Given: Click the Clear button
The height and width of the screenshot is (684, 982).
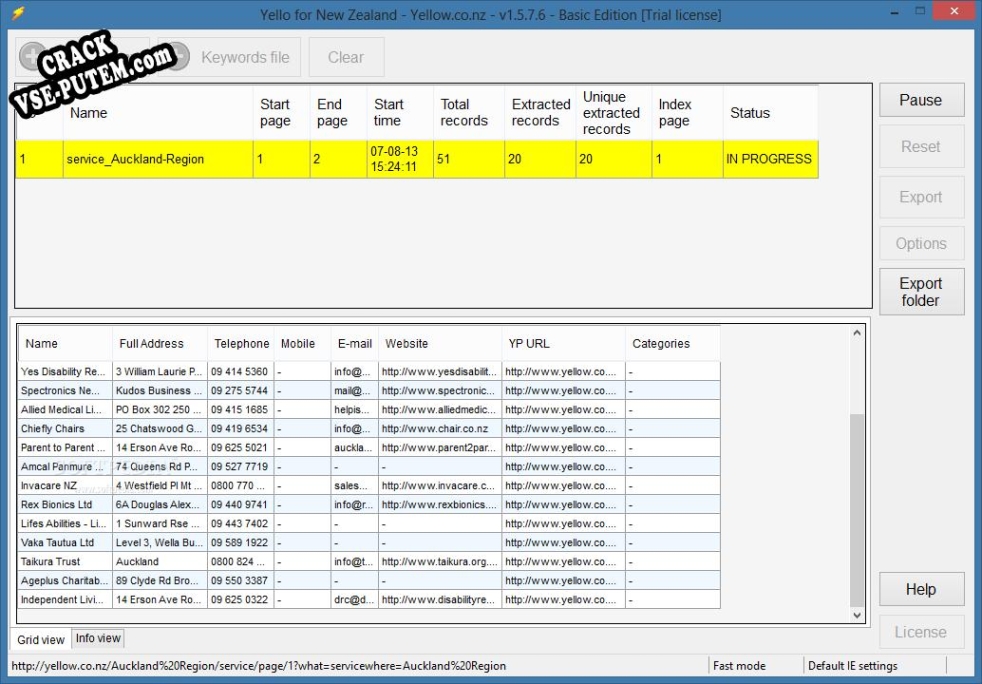Looking at the screenshot, I should (x=346, y=57).
